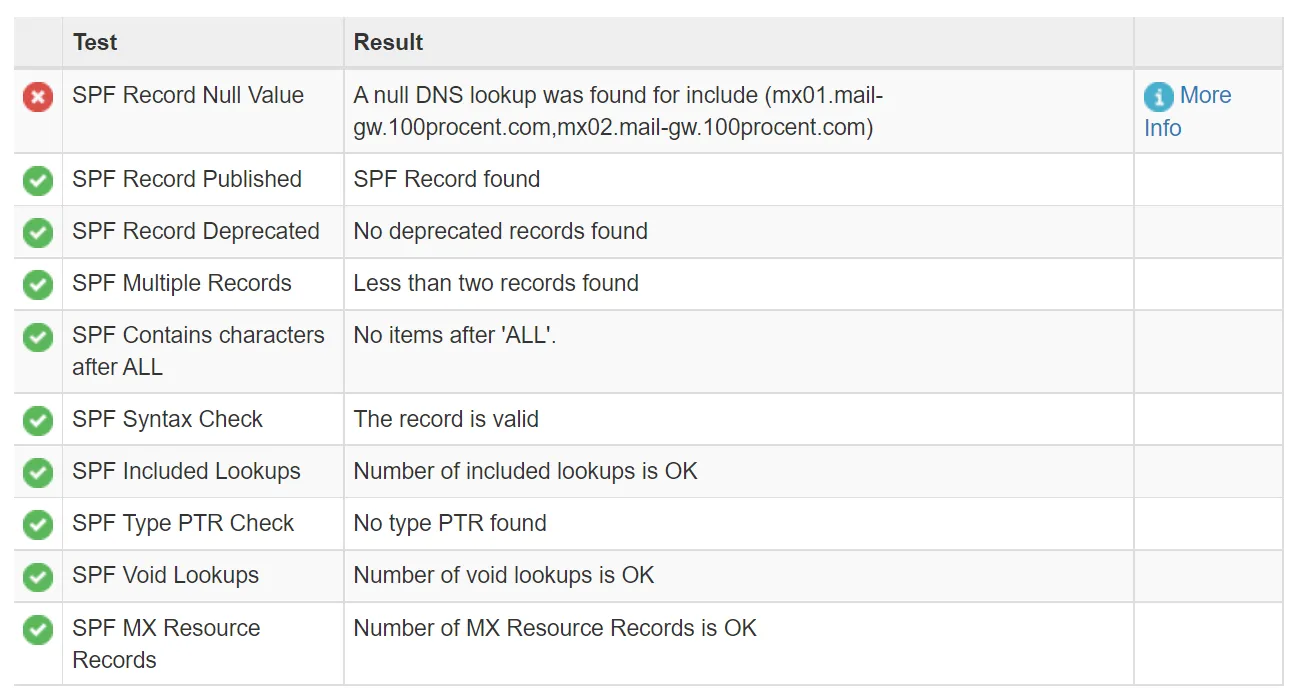The height and width of the screenshot is (700, 1298).
Task: Click the null DNS lookup result text
Action: [x=618, y=111]
